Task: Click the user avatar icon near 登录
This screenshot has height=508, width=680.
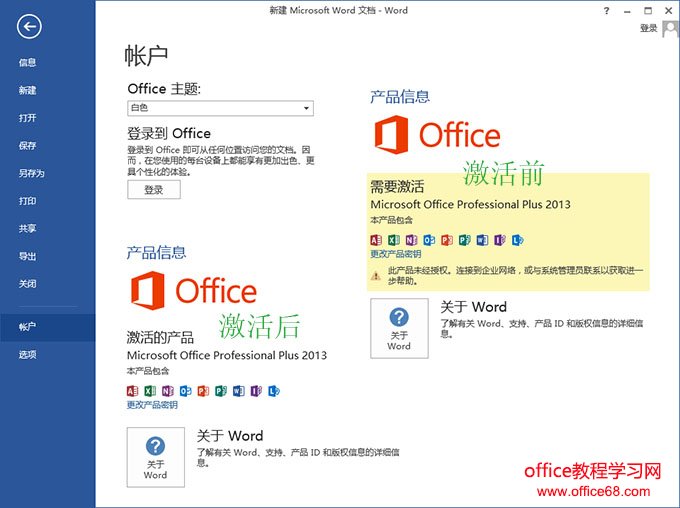Action: [670, 29]
